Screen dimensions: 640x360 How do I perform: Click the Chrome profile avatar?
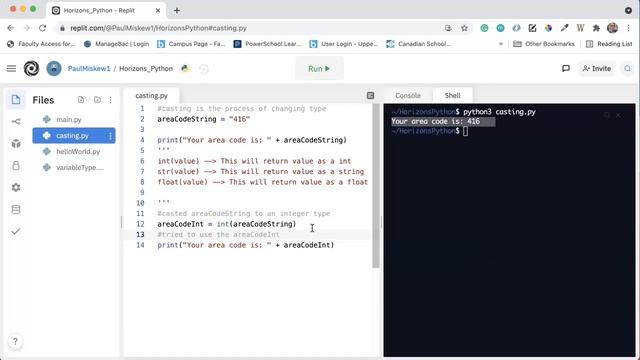pos(612,28)
